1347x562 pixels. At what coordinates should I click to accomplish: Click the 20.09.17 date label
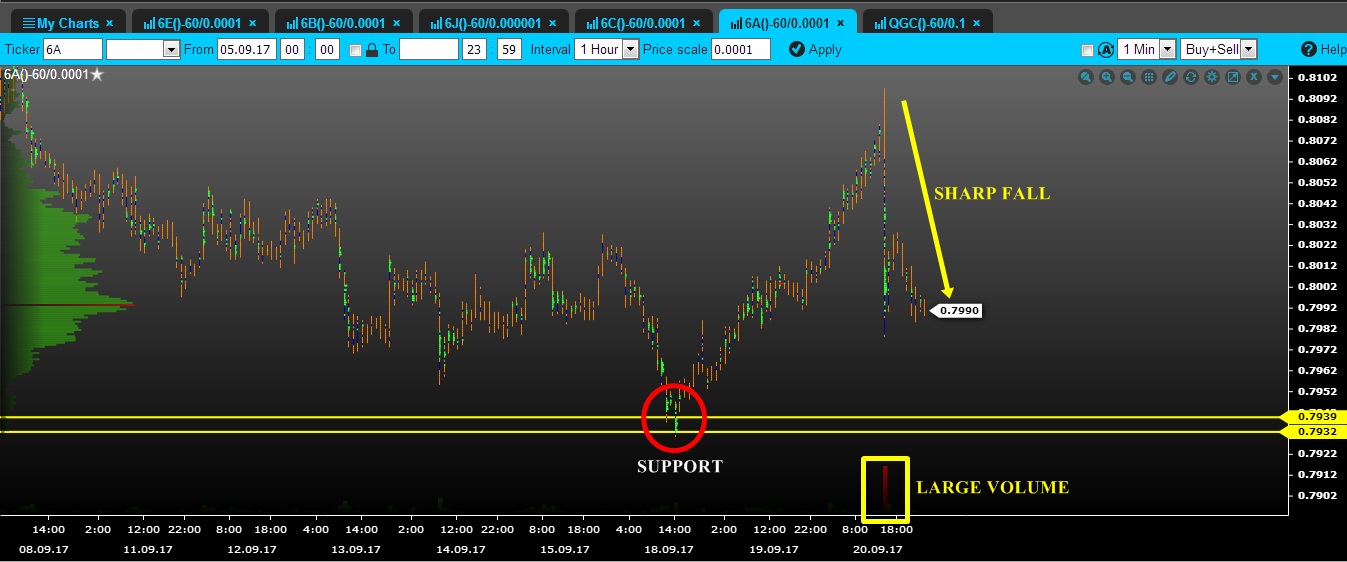[x=880, y=549]
